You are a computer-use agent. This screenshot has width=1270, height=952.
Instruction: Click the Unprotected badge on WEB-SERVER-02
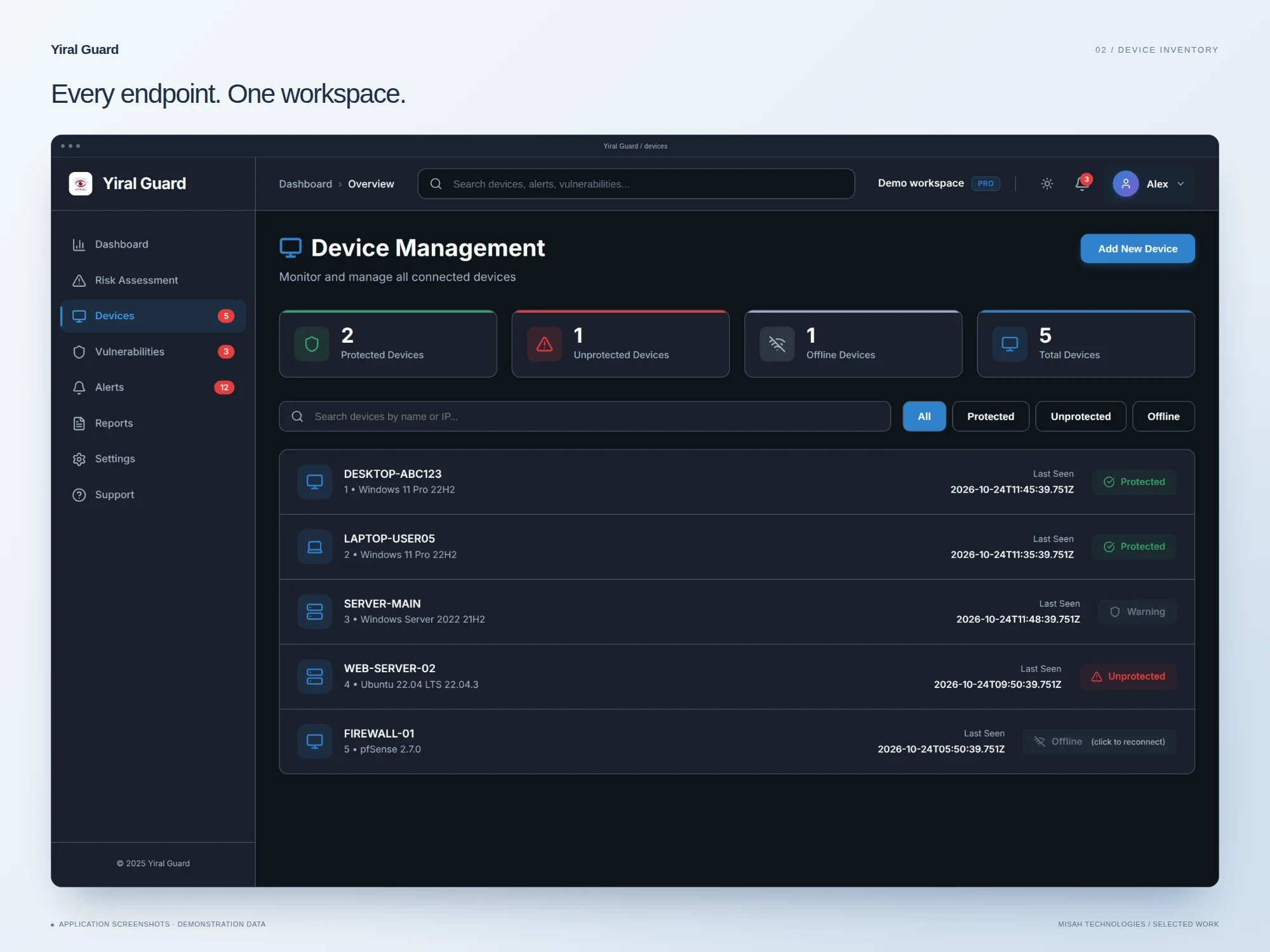pyautogui.click(x=1128, y=677)
